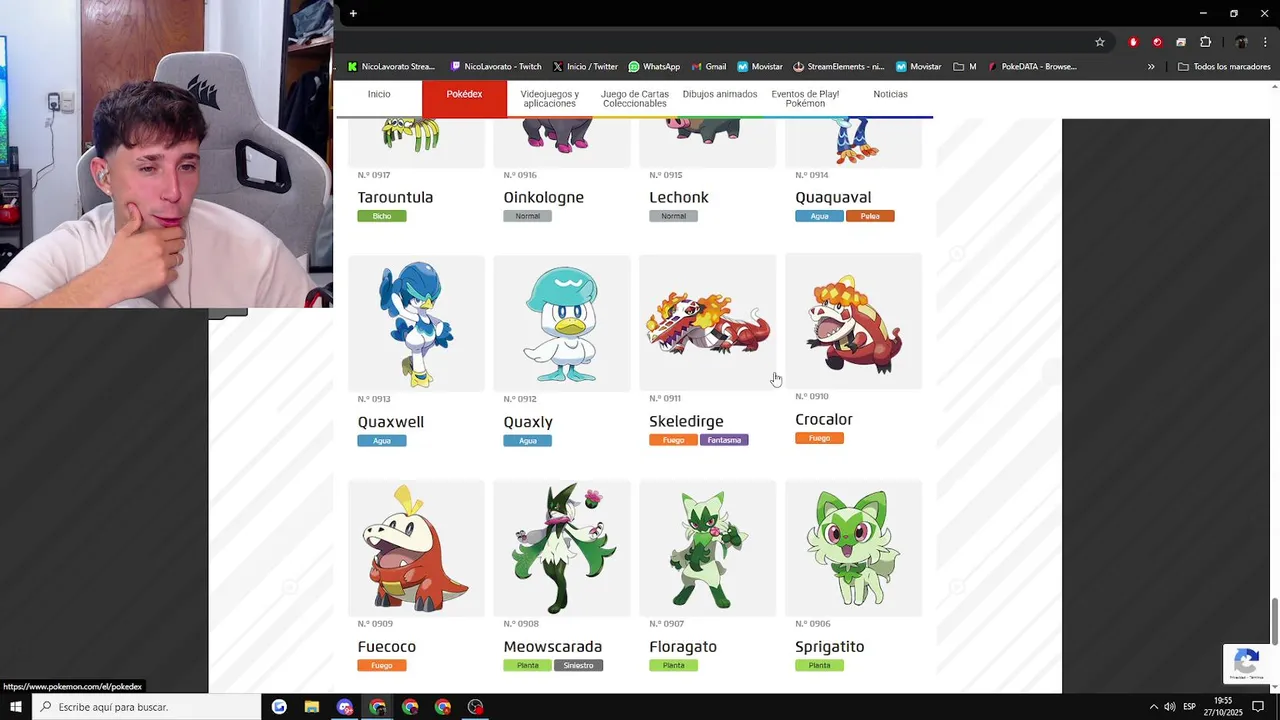Image resolution: width=1280 pixels, height=720 pixels.
Task: Go to the Inicio nav tab
Action: pyautogui.click(x=379, y=94)
